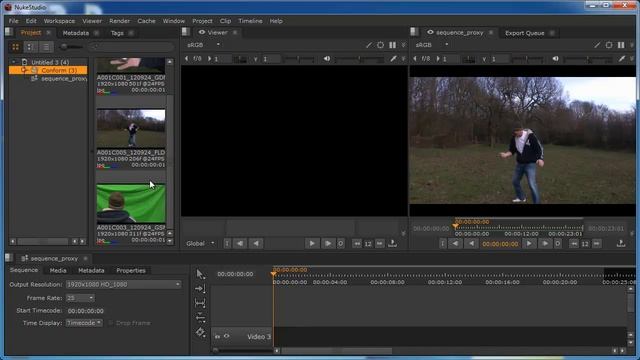Set out point in the left Viewer
This screenshot has height=360, width=640.
coord(340,243)
